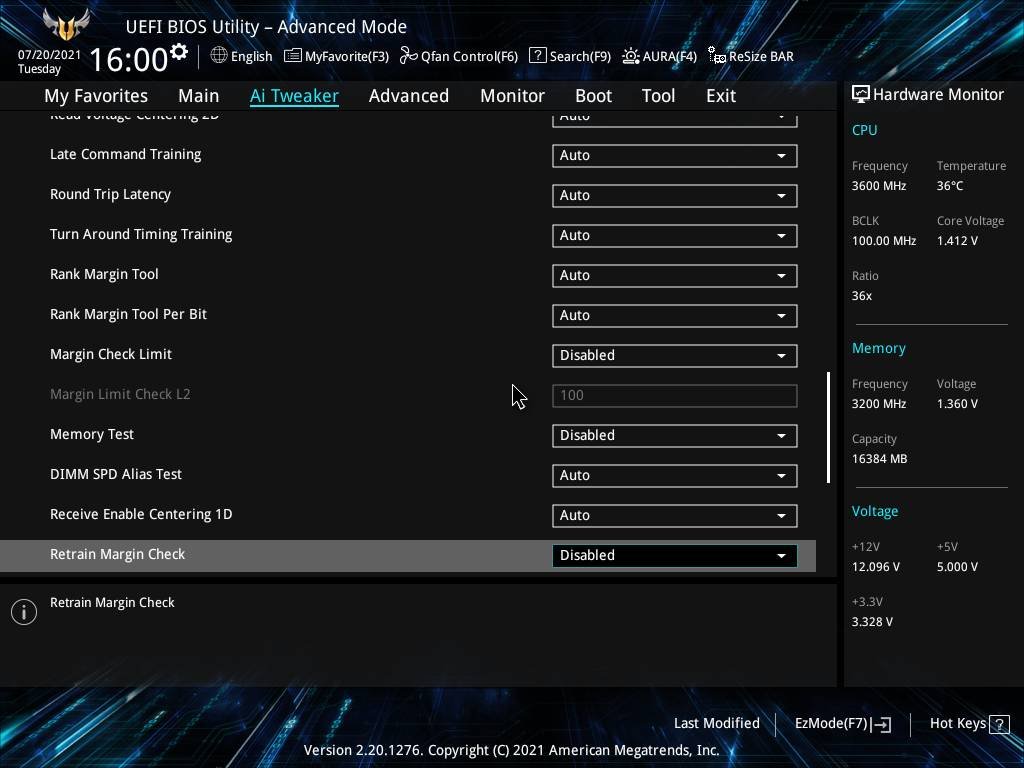Go to the Boot tab
This screenshot has width=1024, height=768.
(593, 96)
